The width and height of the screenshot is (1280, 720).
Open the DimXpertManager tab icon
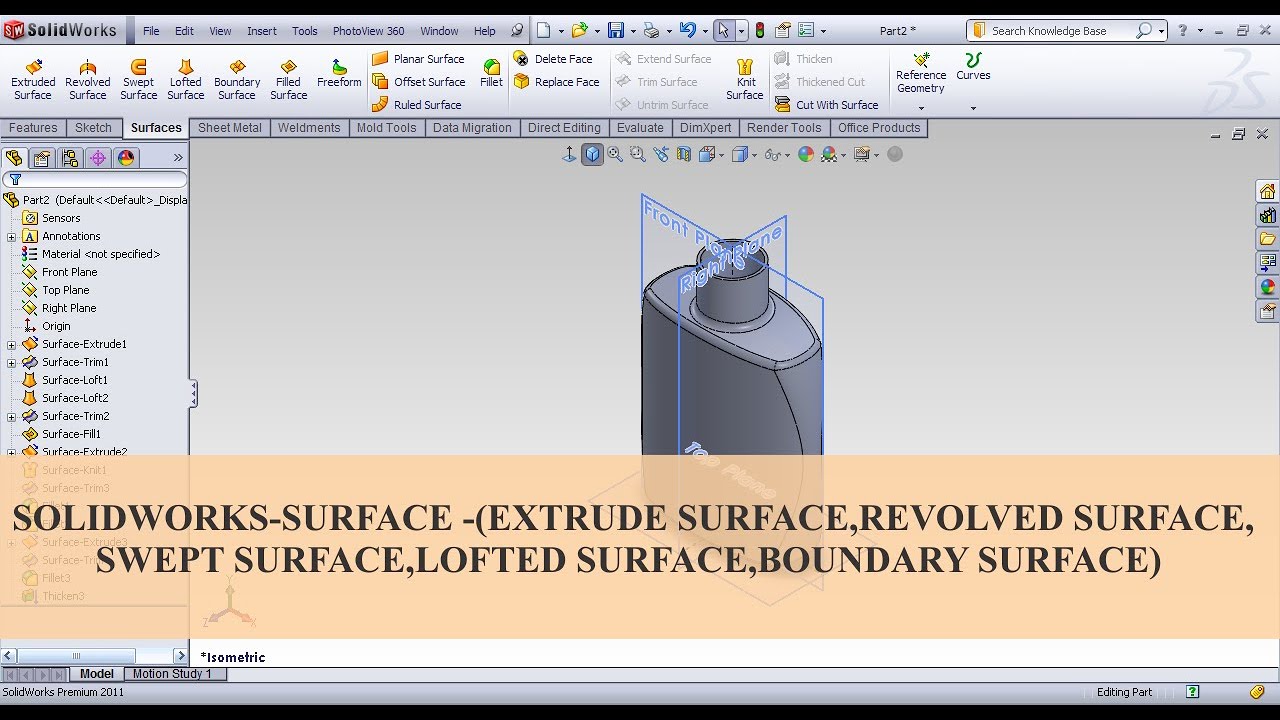(98, 158)
